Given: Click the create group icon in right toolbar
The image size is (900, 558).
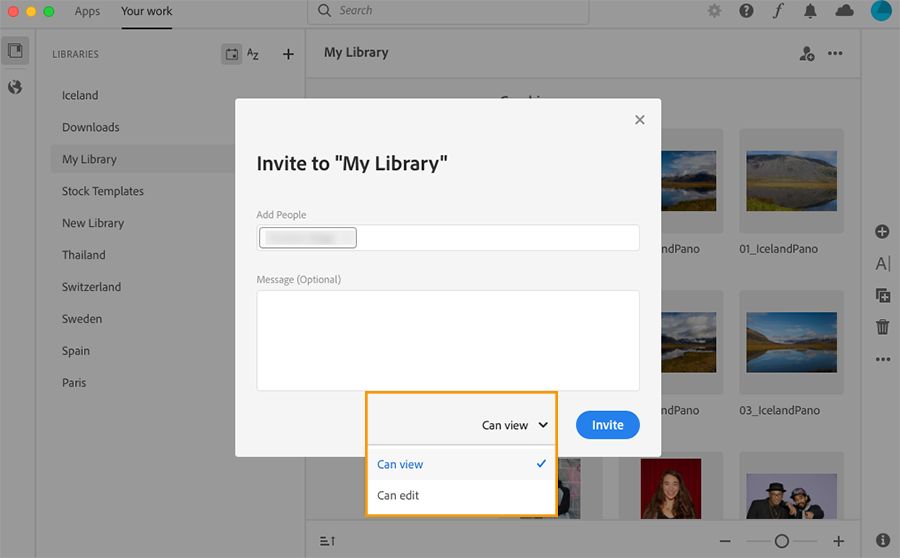Looking at the screenshot, I should pyautogui.click(x=883, y=295).
